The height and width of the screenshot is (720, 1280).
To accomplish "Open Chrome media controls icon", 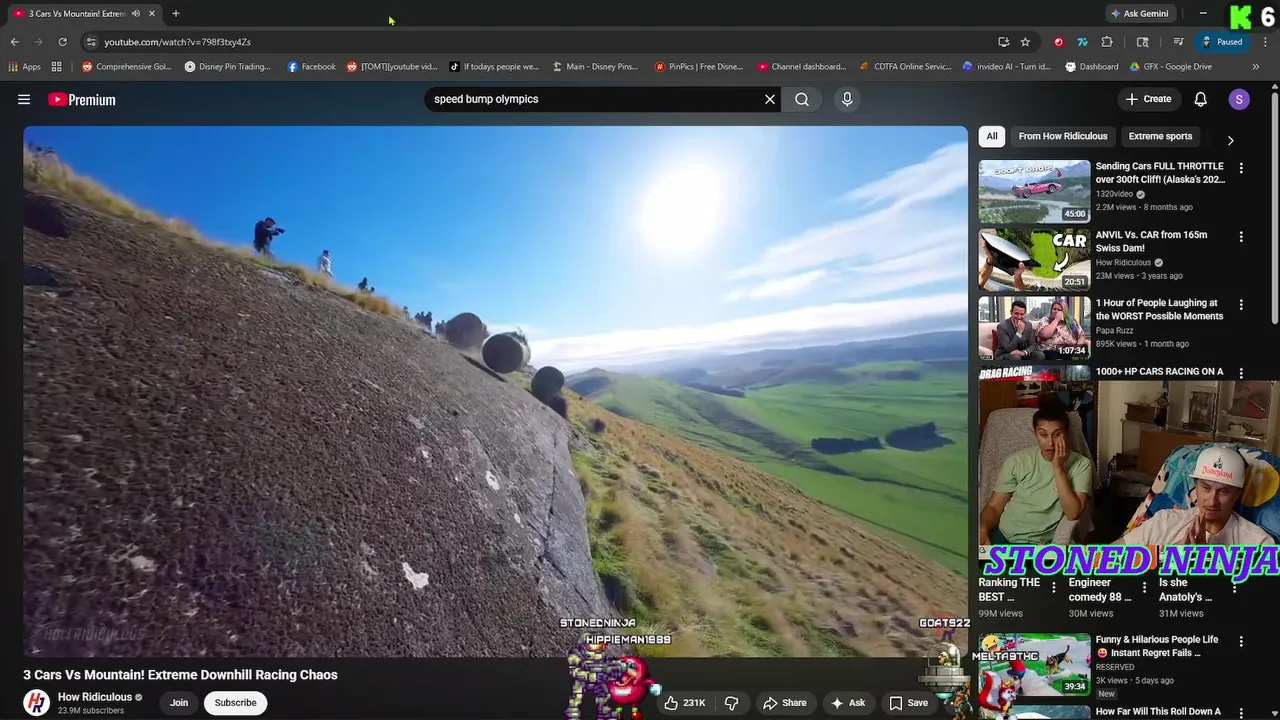I will pyautogui.click(x=1179, y=42).
